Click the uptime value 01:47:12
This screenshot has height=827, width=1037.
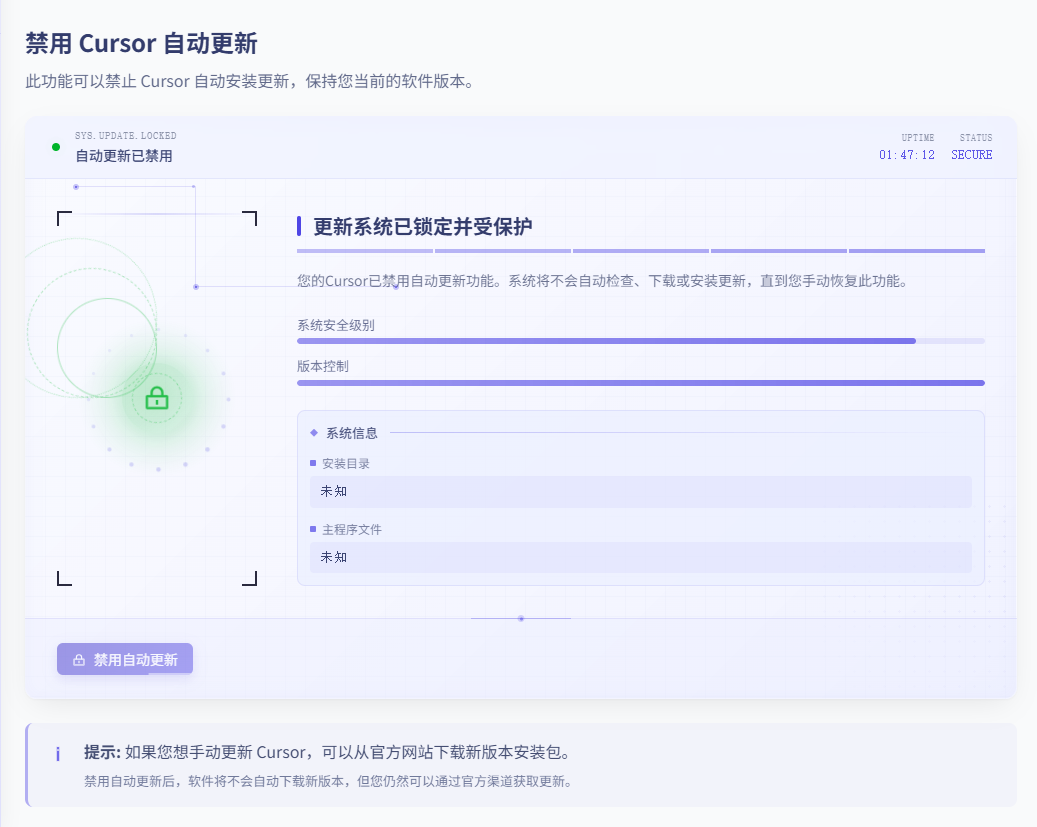[907, 155]
